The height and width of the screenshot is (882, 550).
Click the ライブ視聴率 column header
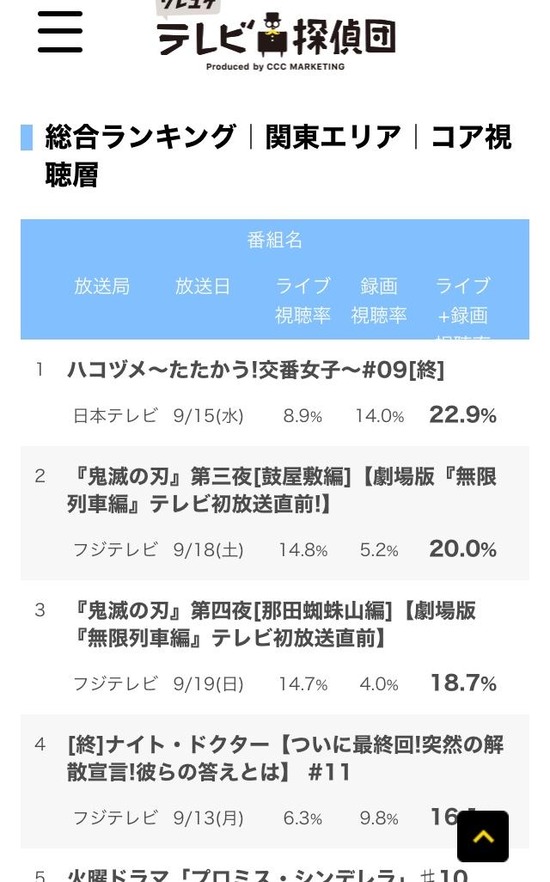[303, 300]
